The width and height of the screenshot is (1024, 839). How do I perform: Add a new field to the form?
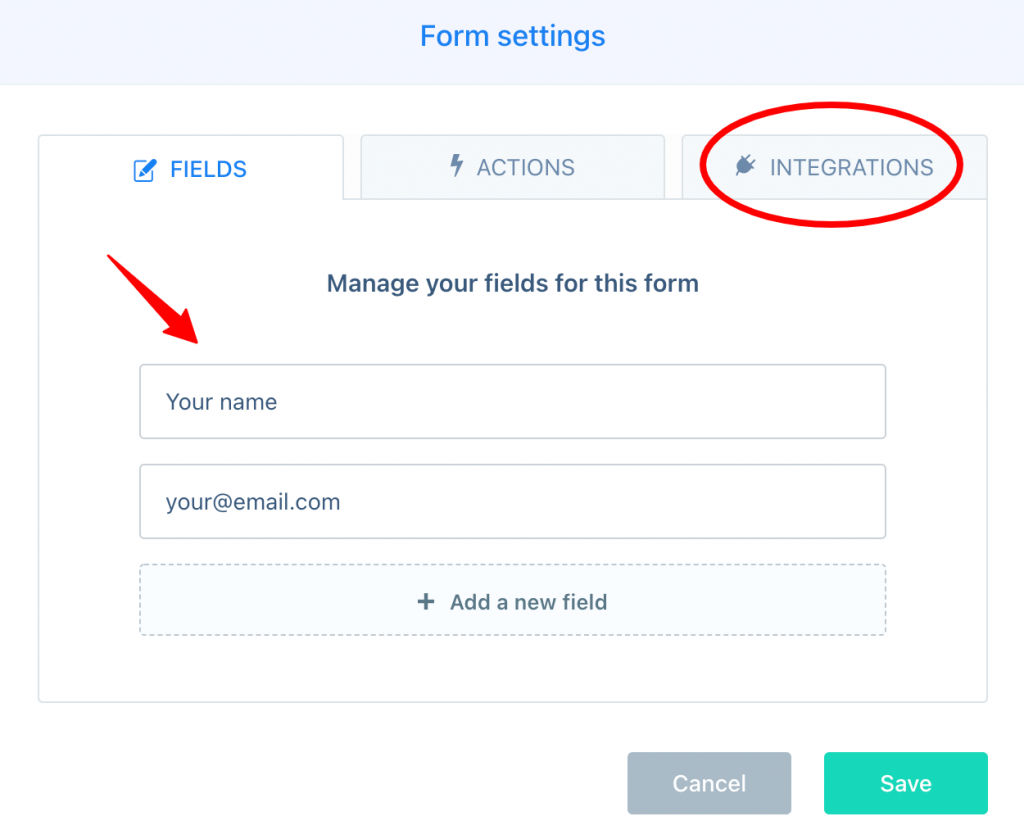click(513, 600)
